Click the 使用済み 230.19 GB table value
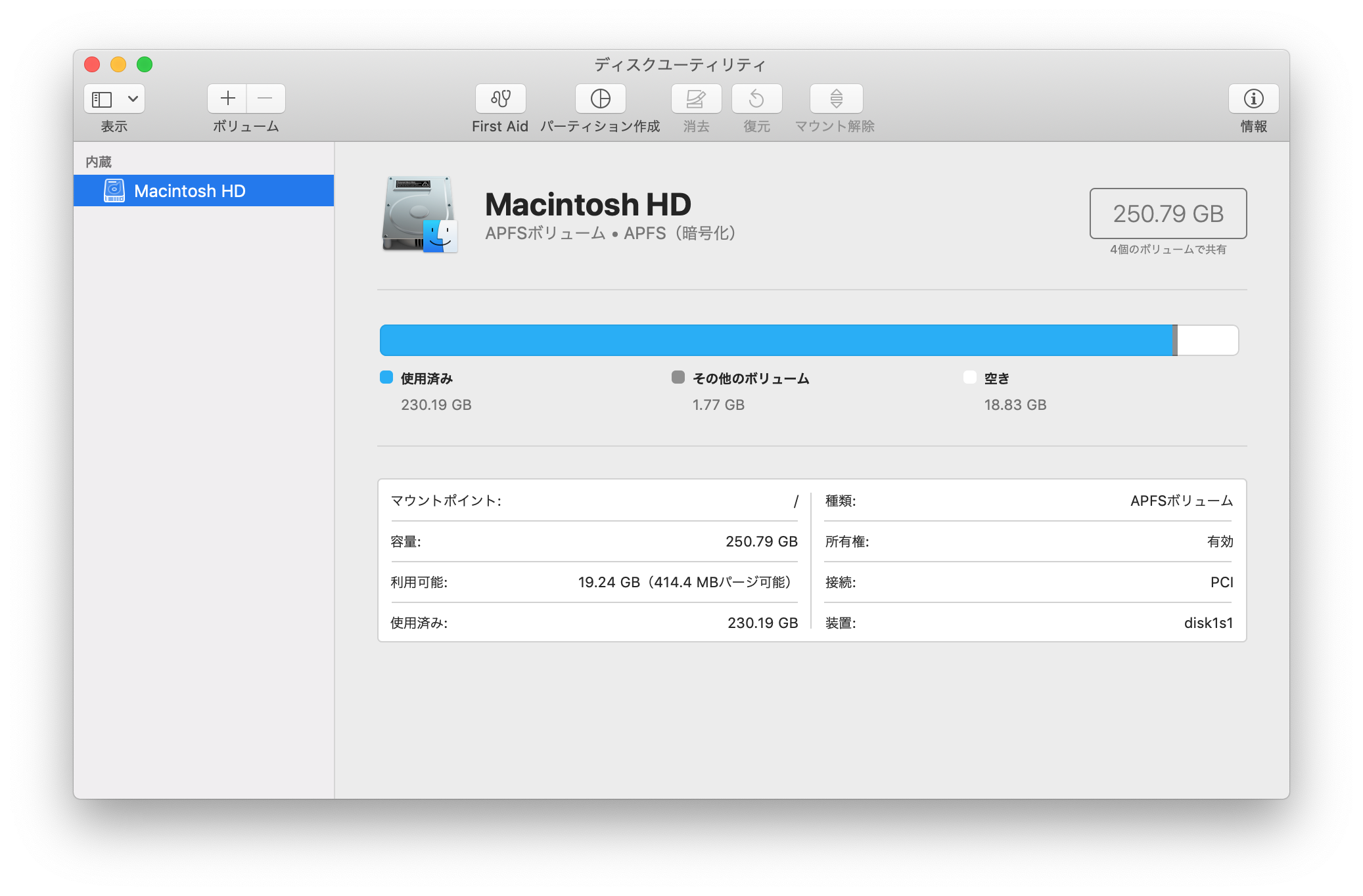The width and height of the screenshot is (1363, 896). click(762, 623)
